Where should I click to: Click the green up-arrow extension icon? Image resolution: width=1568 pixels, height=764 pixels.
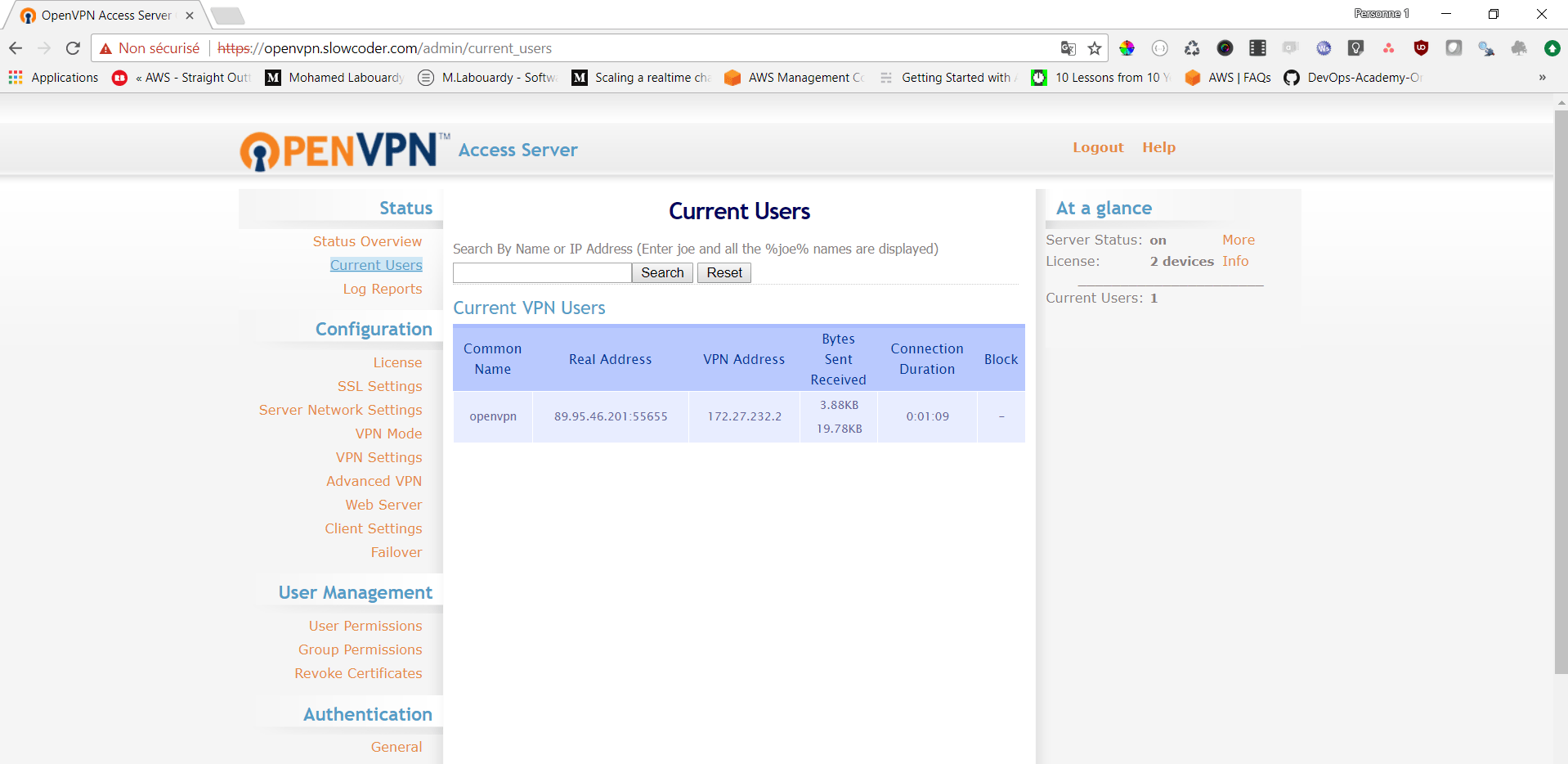pyautogui.click(x=1552, y=48)
